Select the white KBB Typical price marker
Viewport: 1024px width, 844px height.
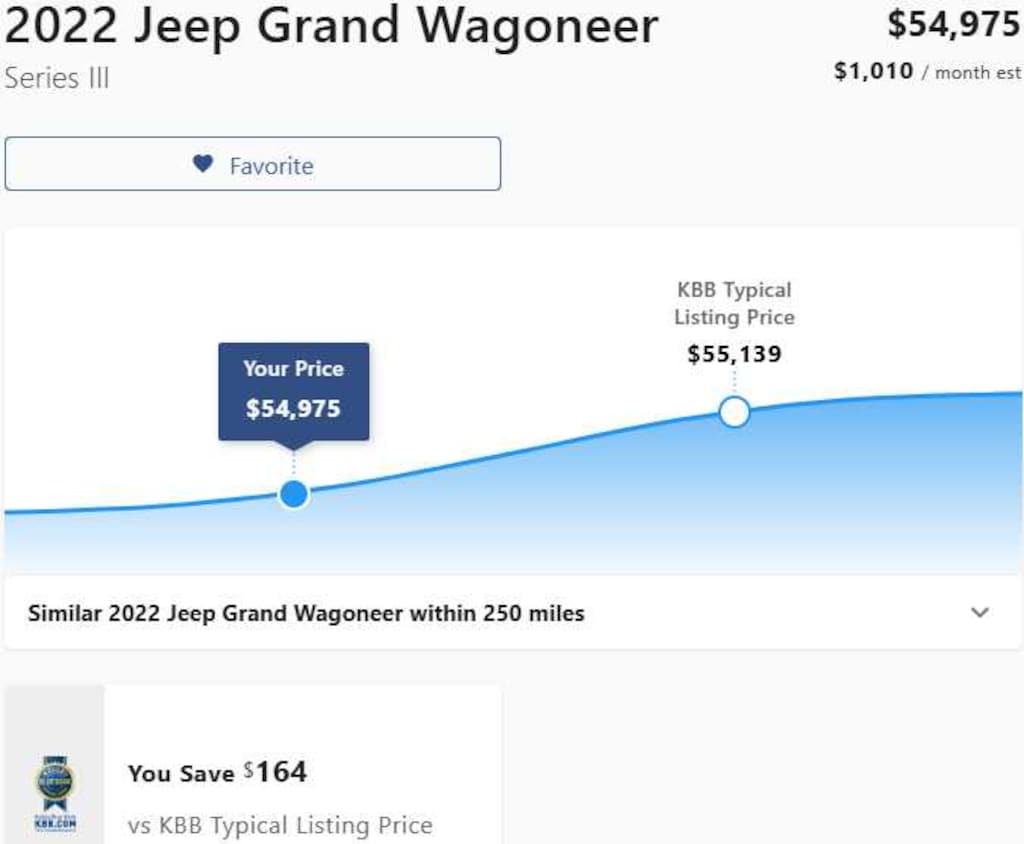tap(734, 411)
